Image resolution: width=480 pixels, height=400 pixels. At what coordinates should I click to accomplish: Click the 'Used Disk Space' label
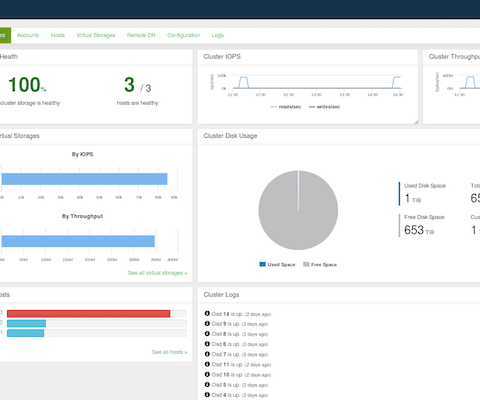[x=425, y=186]
